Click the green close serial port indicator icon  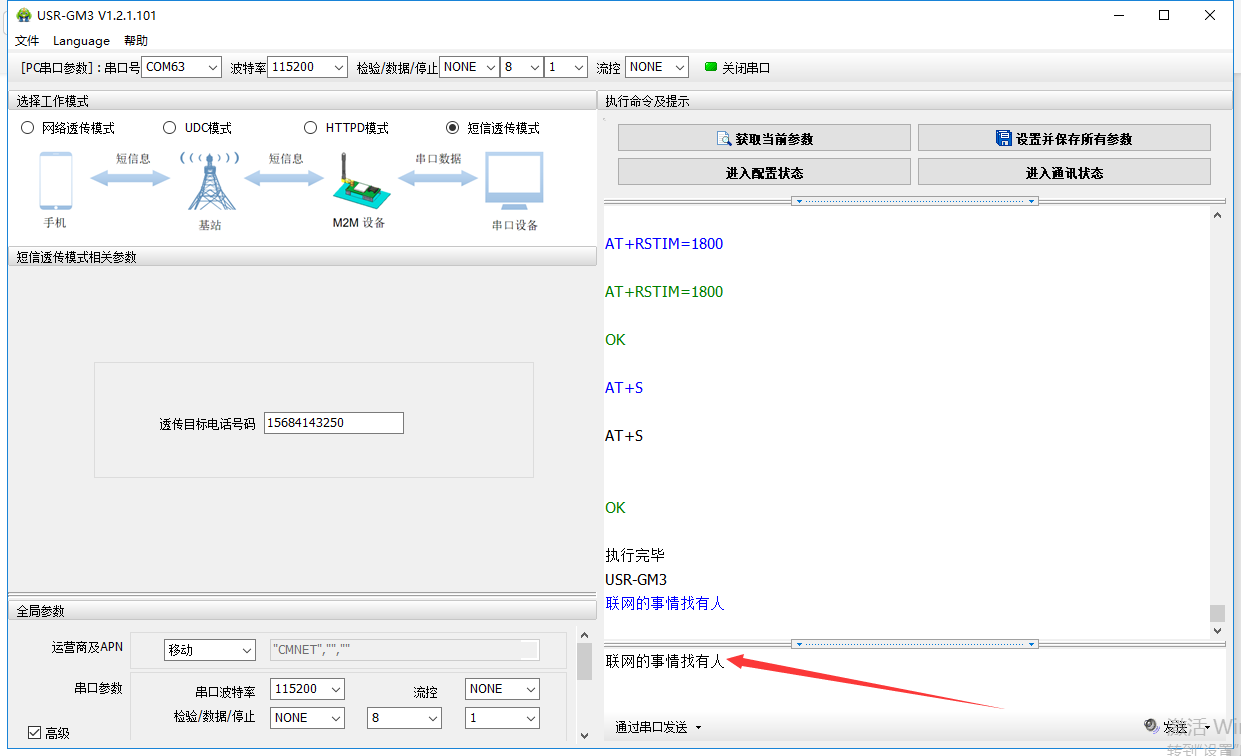711,67
